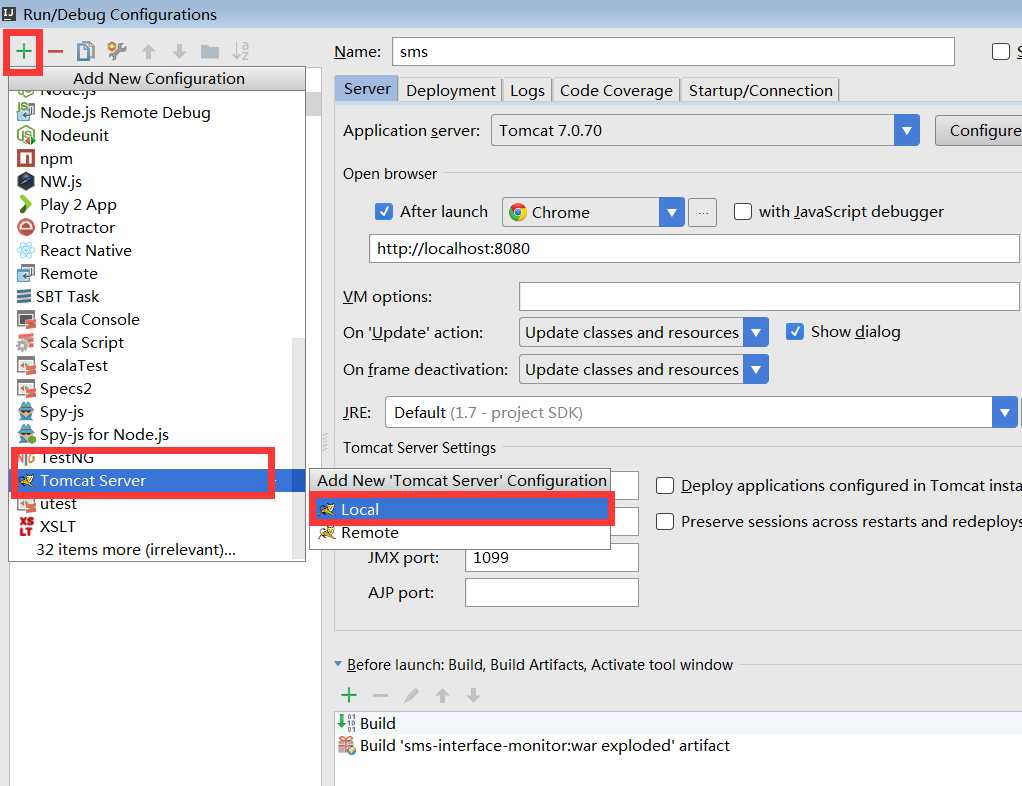
Task: Click the Before launch remove task minus icon
Action: [x=380, y=695]
